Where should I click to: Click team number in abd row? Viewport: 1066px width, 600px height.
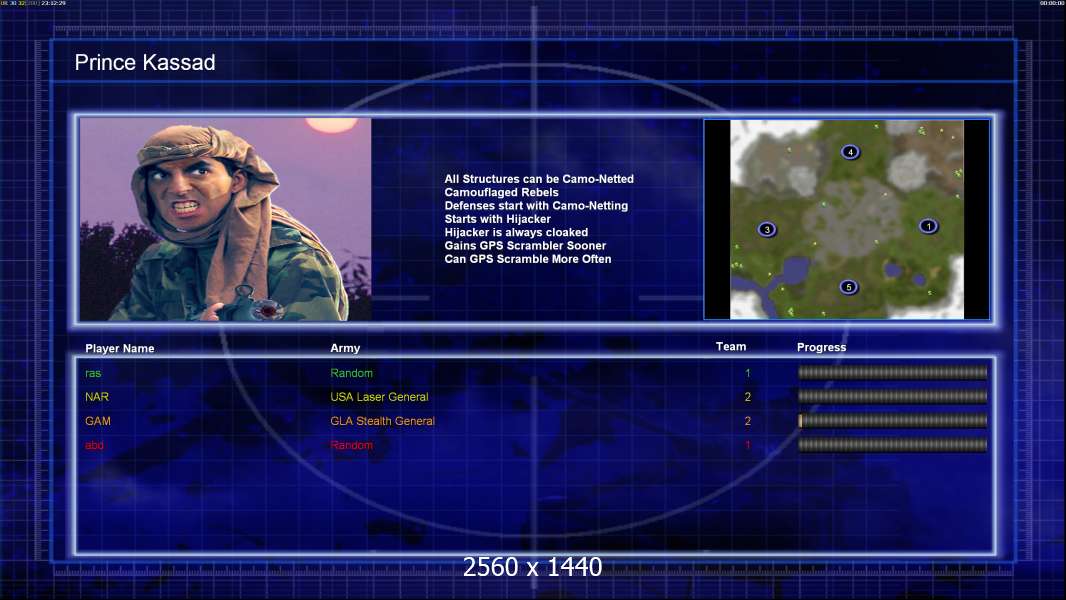748,445
